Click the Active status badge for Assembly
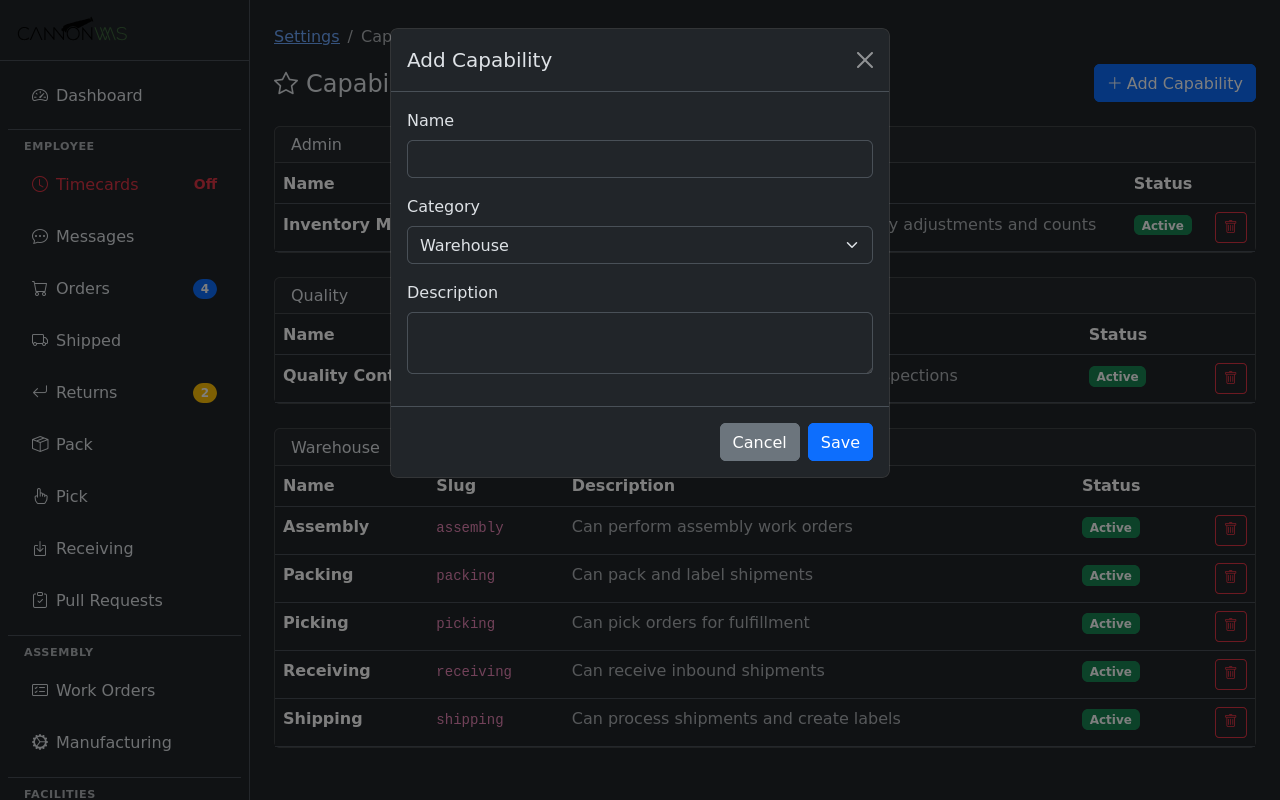Viewport: 1280px width, 800px height. tap(1110, 527)
